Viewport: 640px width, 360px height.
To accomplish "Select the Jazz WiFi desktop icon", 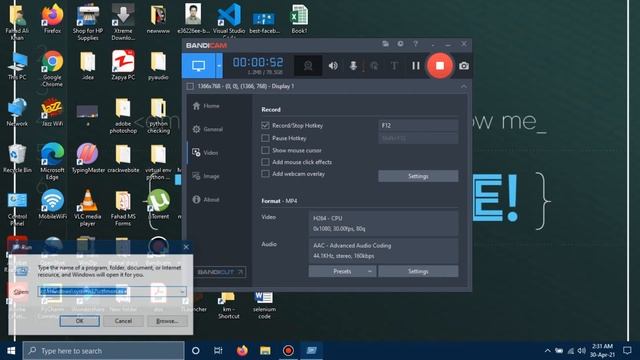I will pyautogui.click(x=52, y=112).
